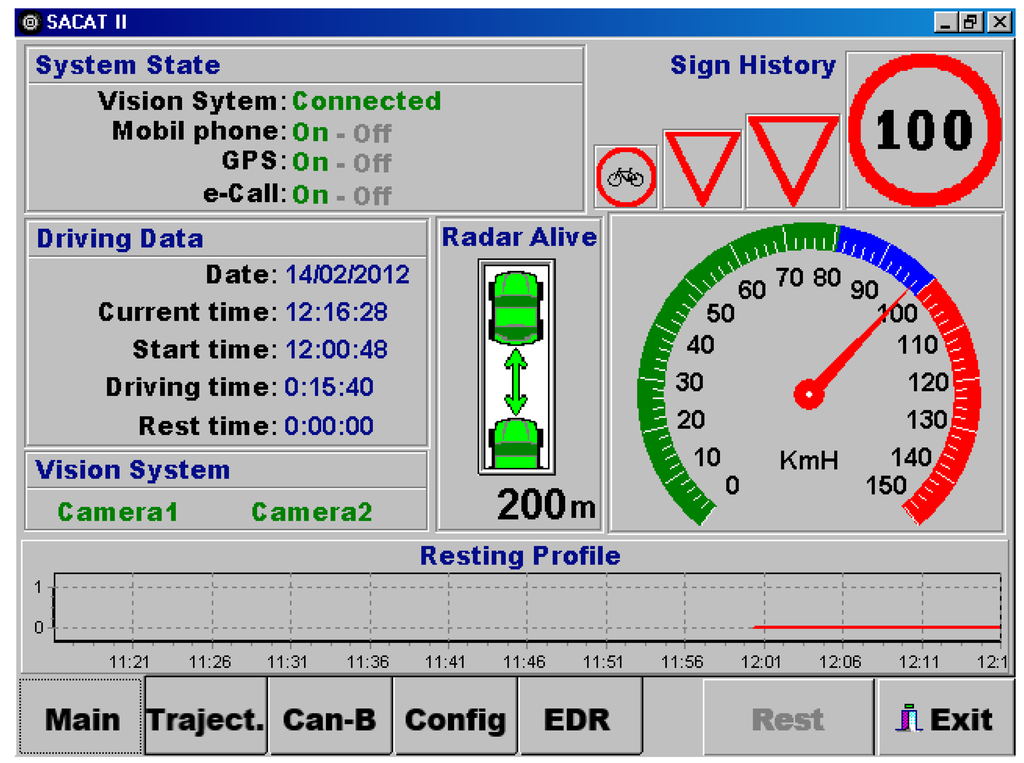This screenshot has height=763, width=1024.
Task: Switch to the Traject. tab
Action: tap(206, 719)
